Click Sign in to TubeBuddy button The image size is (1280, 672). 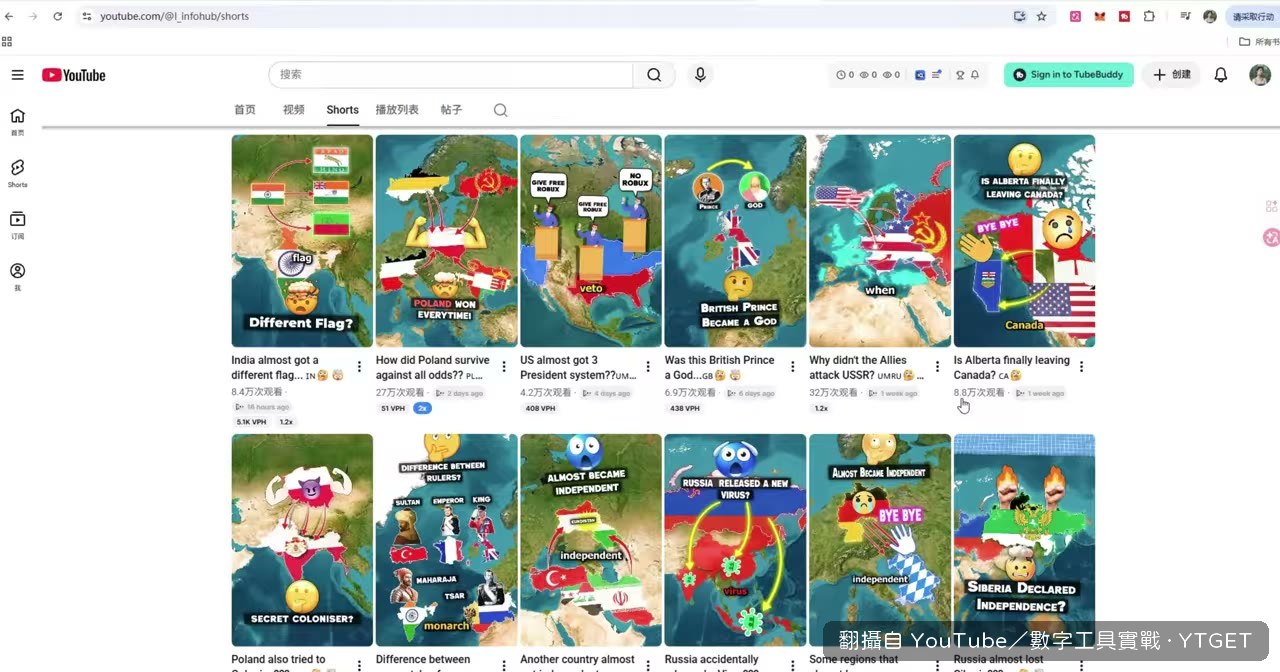[1068, 75]
